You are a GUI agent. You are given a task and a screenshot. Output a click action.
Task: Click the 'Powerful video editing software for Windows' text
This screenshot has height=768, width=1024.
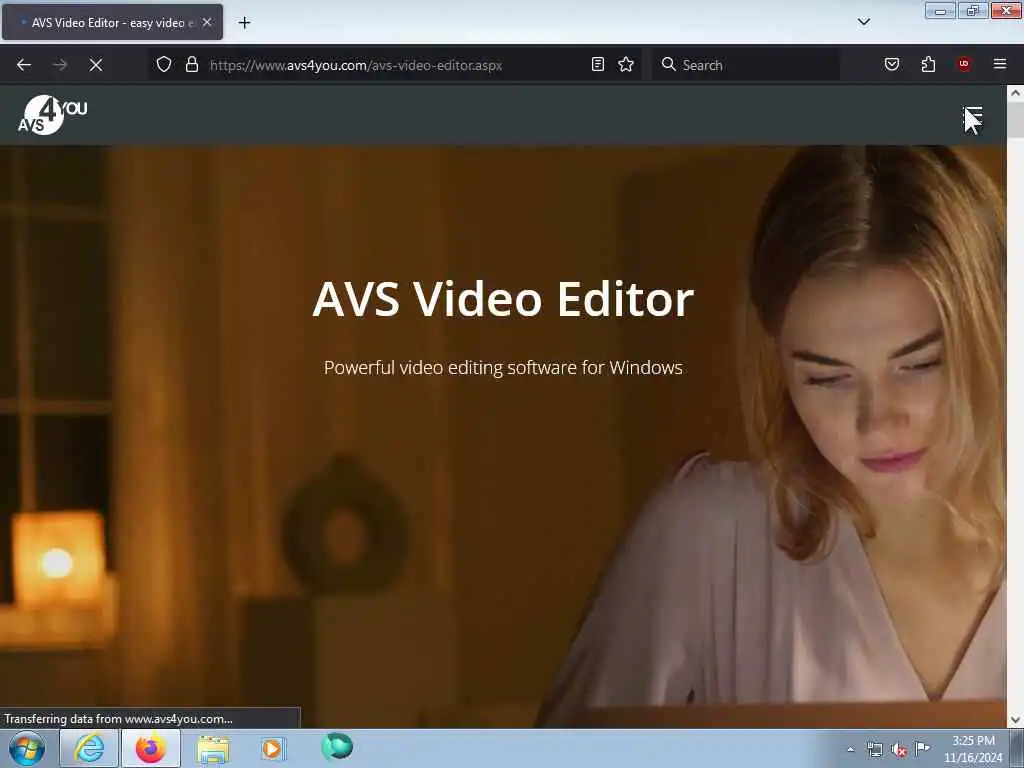pos(503,368)
